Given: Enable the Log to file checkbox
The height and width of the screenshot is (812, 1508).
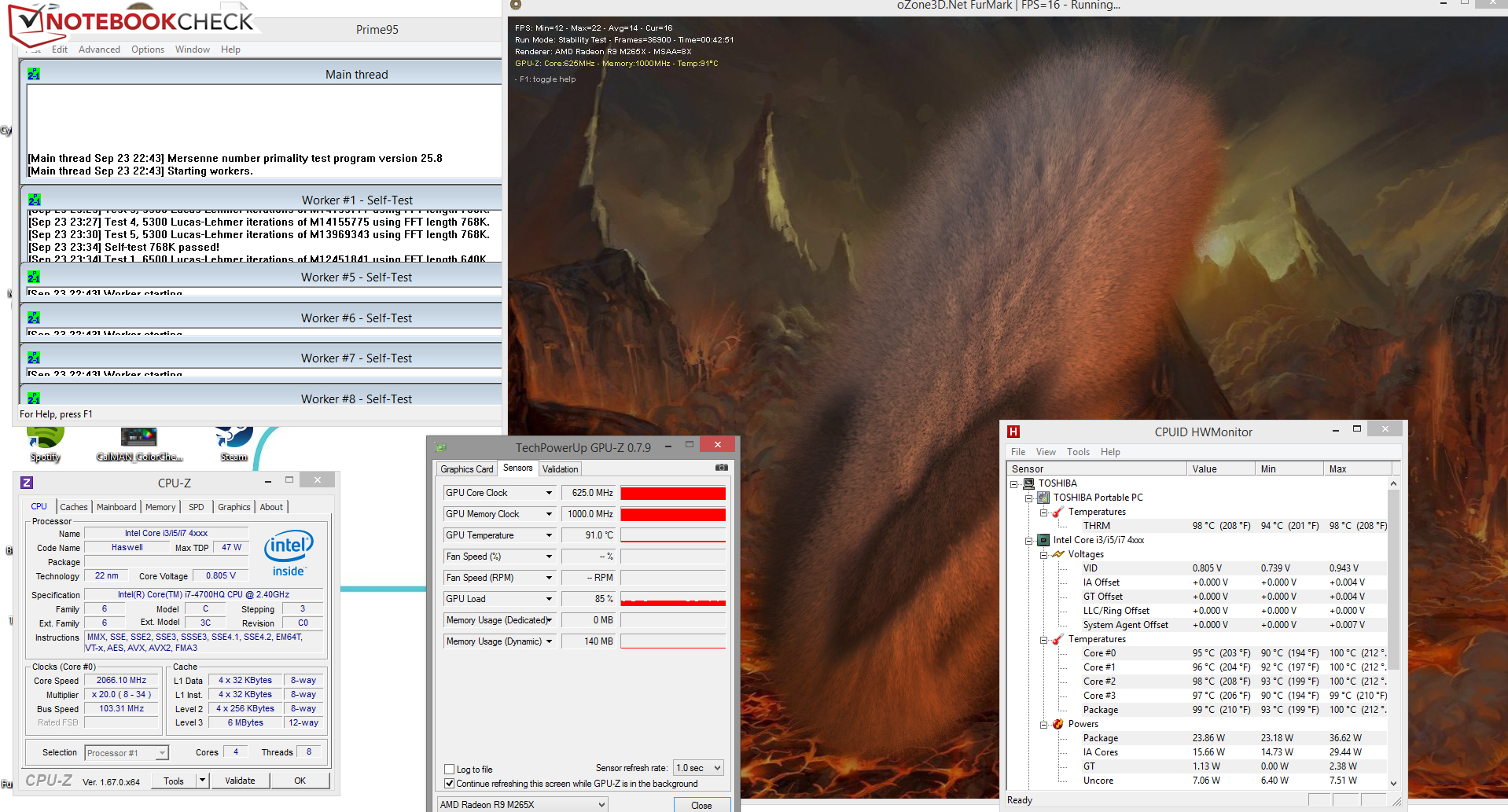Looking at the screenshot, I should coord(450,770).
